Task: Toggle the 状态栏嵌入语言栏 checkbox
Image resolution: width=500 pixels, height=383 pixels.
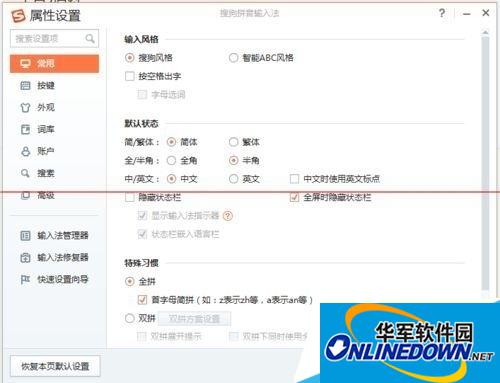Action: [142, 234]
